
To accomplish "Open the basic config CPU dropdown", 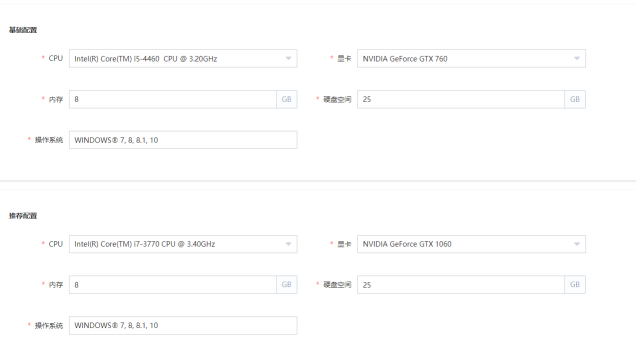I will [183, 58].
